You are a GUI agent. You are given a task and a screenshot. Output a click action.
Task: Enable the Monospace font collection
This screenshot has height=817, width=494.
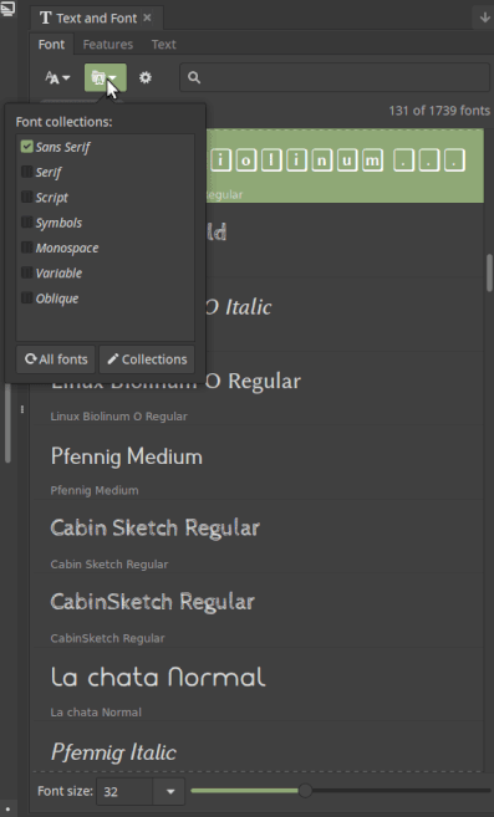click(x=27, y=247)
